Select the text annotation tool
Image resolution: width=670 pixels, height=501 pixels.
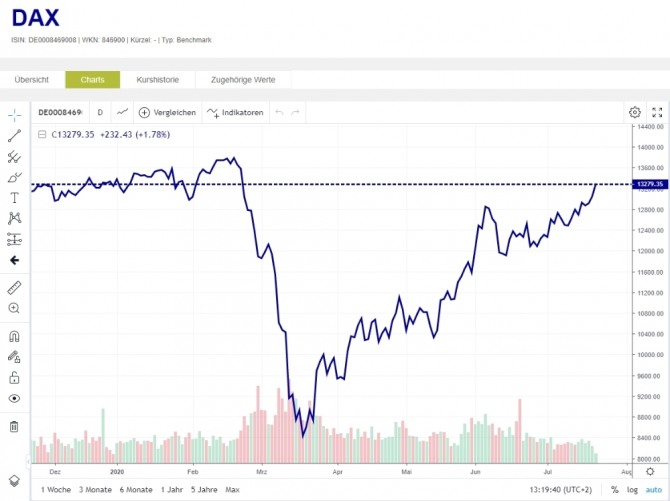click(14, 198)
